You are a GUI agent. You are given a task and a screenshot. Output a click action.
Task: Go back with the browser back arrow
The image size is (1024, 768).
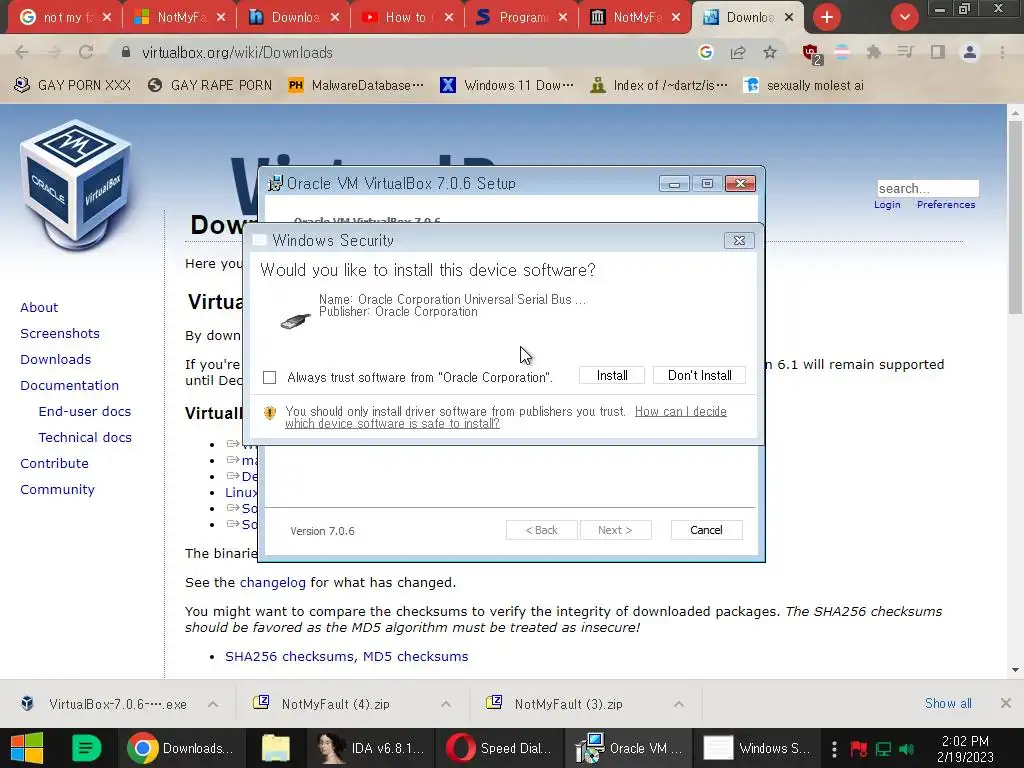(22, 53)
